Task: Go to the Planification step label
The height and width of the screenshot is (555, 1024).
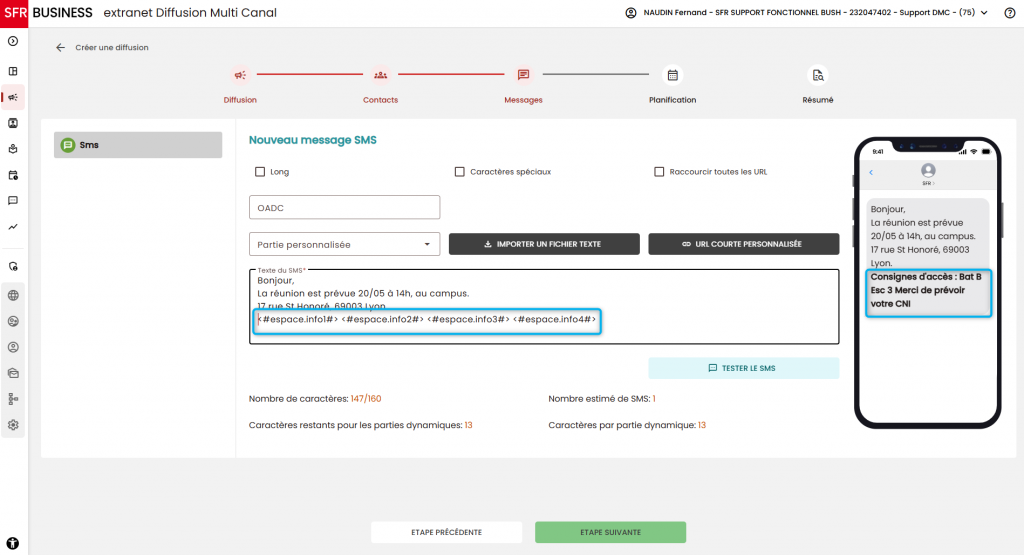Action: 673,100
